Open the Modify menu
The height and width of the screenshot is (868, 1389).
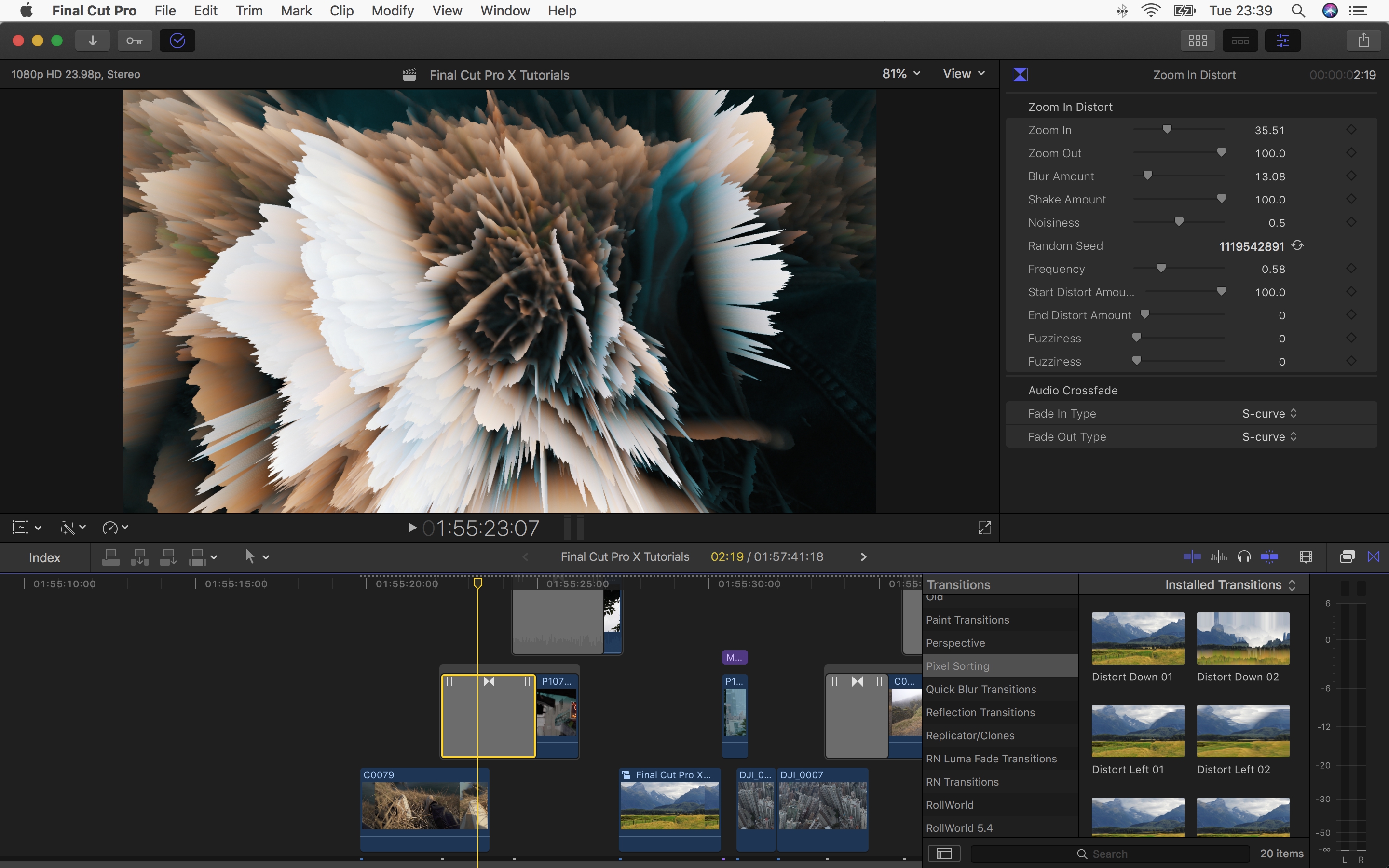[393, 10]
